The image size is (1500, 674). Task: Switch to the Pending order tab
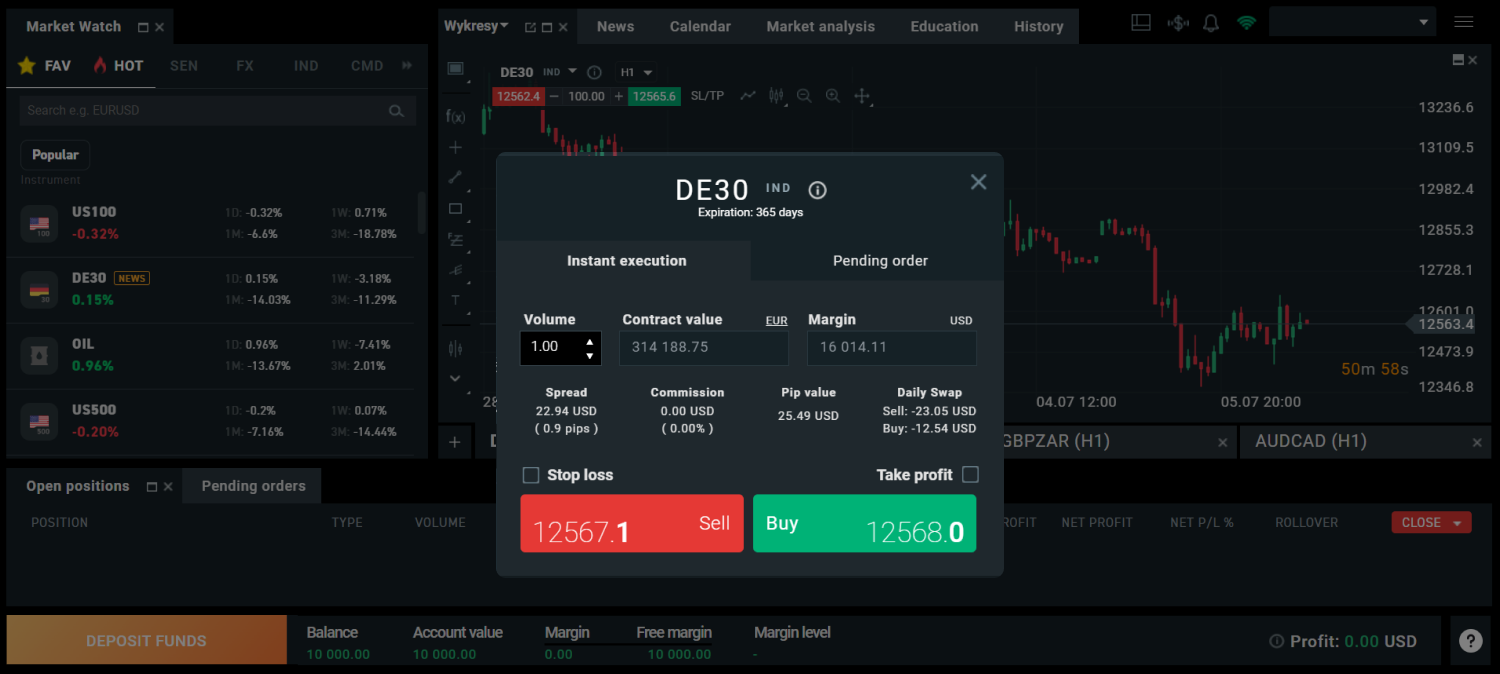click(879, 260)
